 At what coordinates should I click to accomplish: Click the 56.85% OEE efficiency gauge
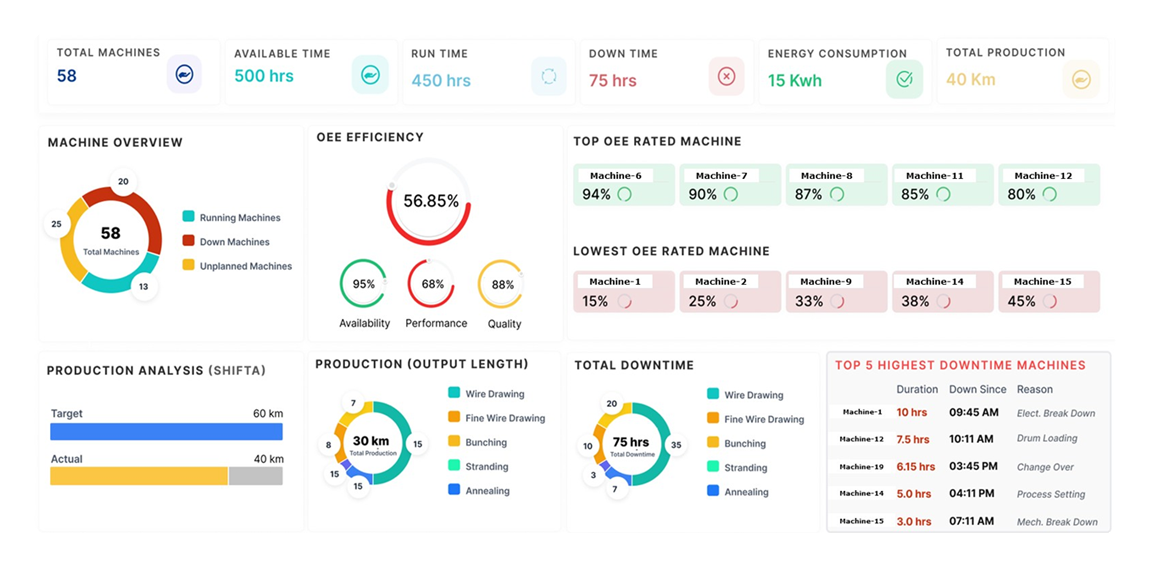(x=430, y=201)
